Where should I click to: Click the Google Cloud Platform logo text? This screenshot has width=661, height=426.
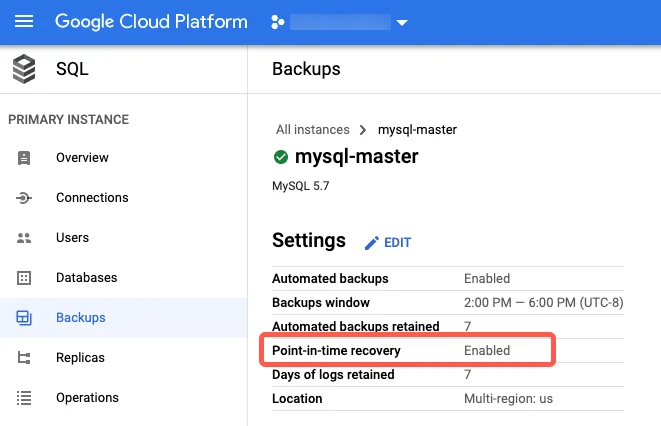coord(151,22)
